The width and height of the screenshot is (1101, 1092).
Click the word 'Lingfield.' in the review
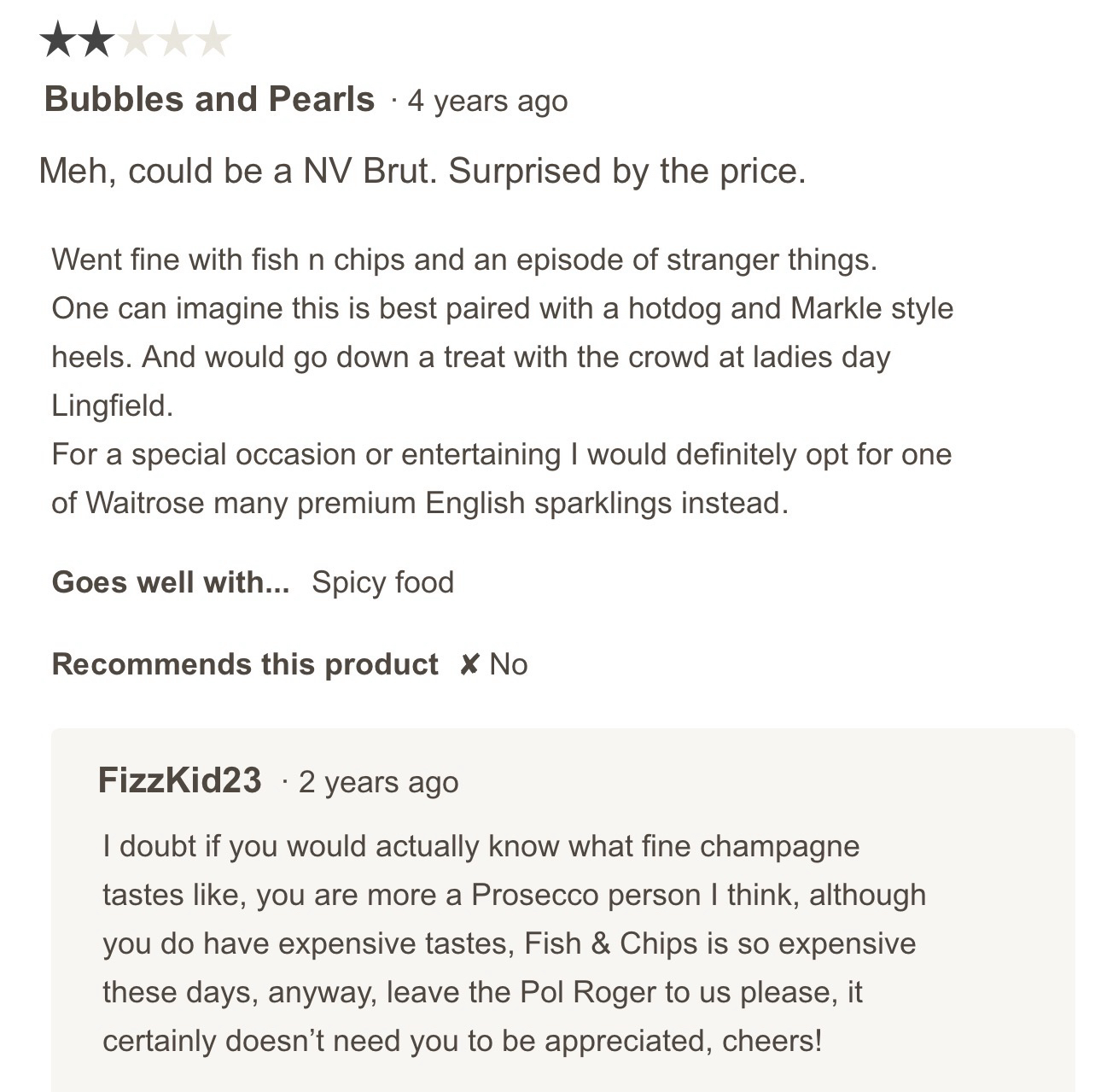pyautogui.click(x=112, y=406)
